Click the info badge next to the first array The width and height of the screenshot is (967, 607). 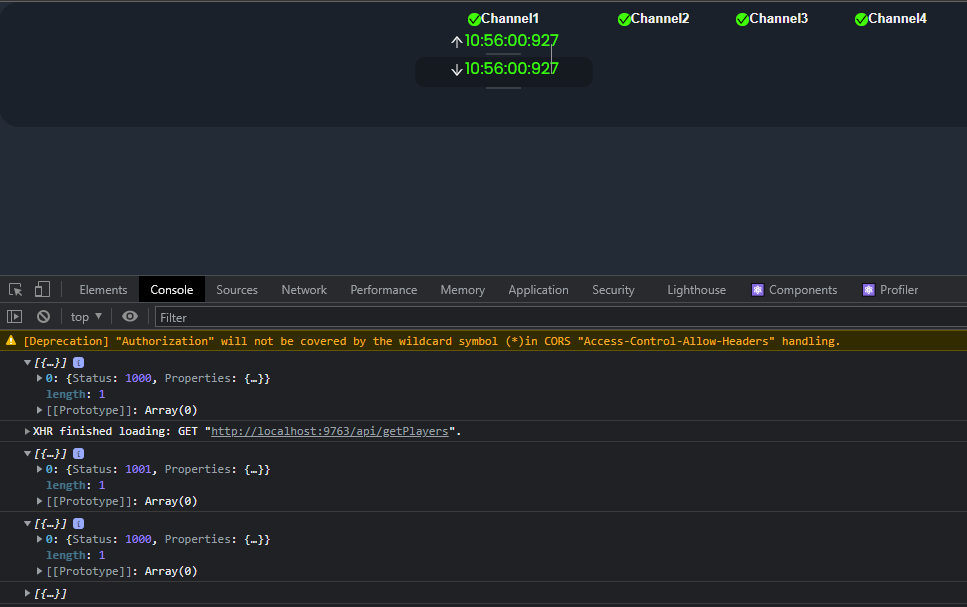pyautogui.click(x=79, y=363)
